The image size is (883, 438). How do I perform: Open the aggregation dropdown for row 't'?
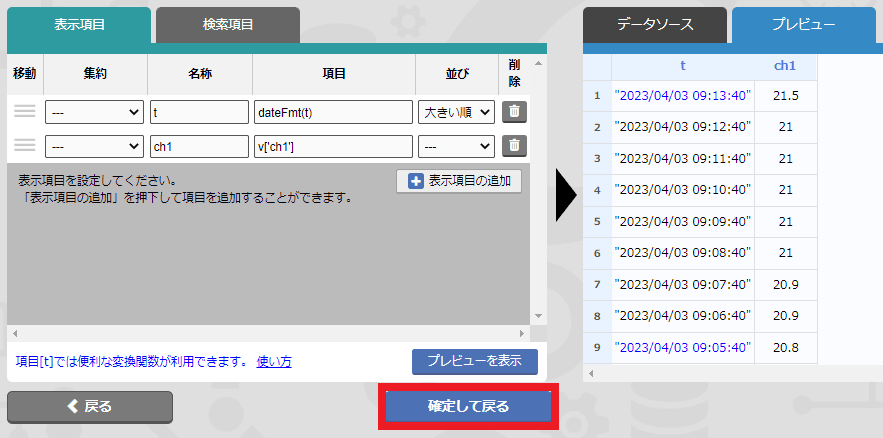pyautogui.click(x=94, y=112)
